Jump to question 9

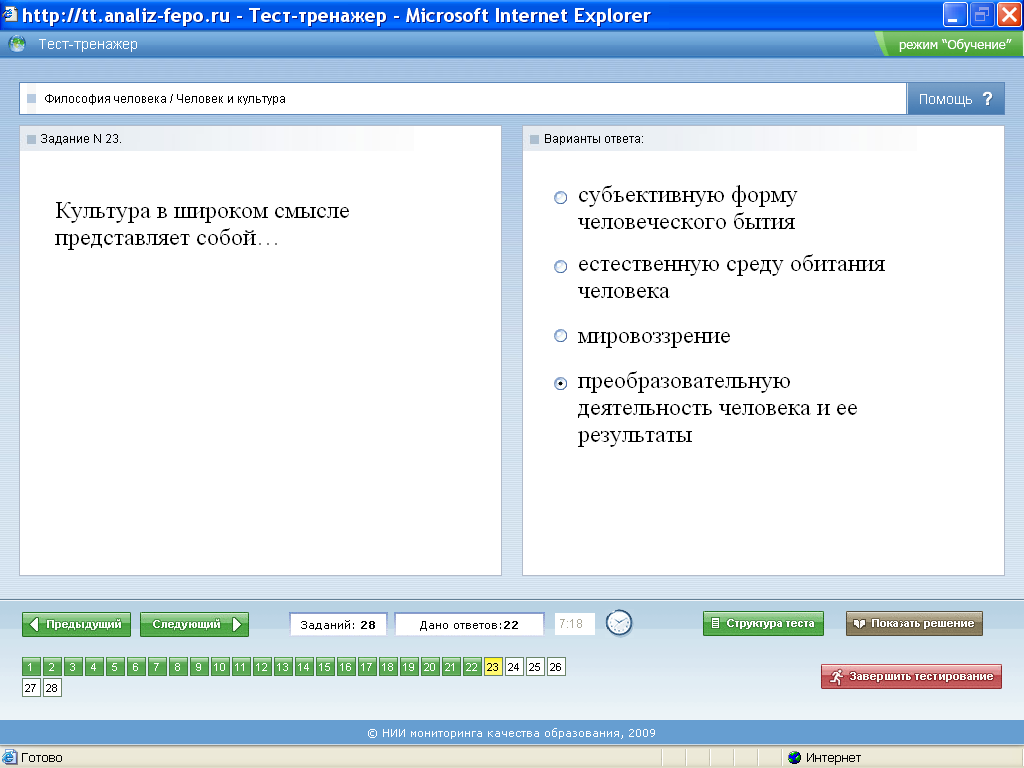199,667
